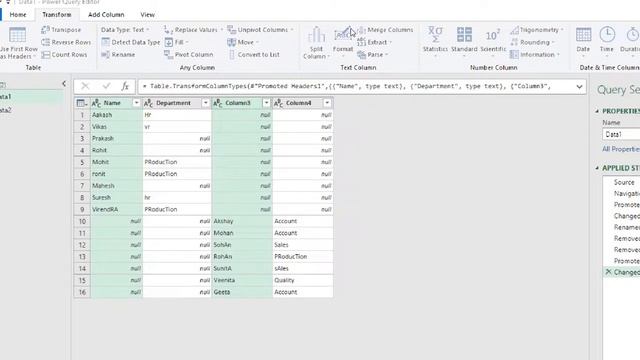The width and height of the screenshot is (640, 360).
Task: Delete the last Changed Type step
Action: (x=609, y=272)
